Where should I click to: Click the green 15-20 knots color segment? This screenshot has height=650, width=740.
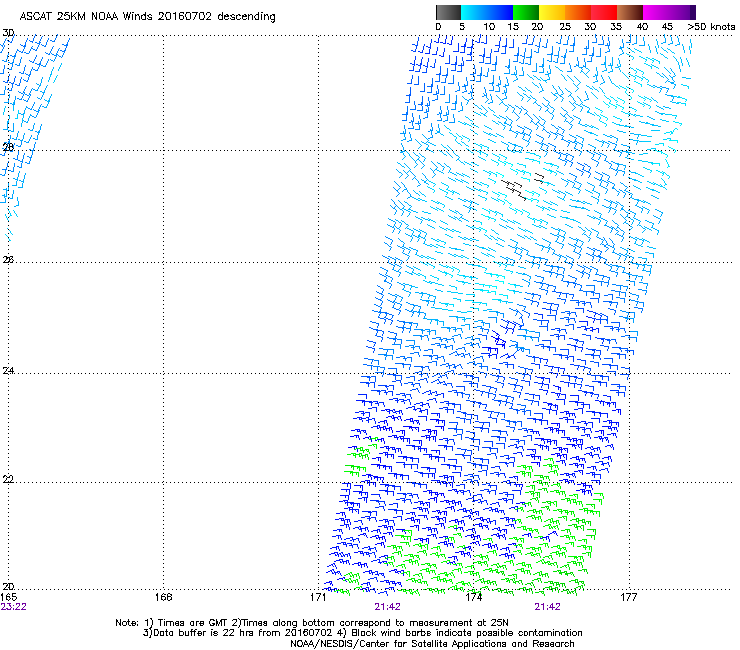[526, 12]
